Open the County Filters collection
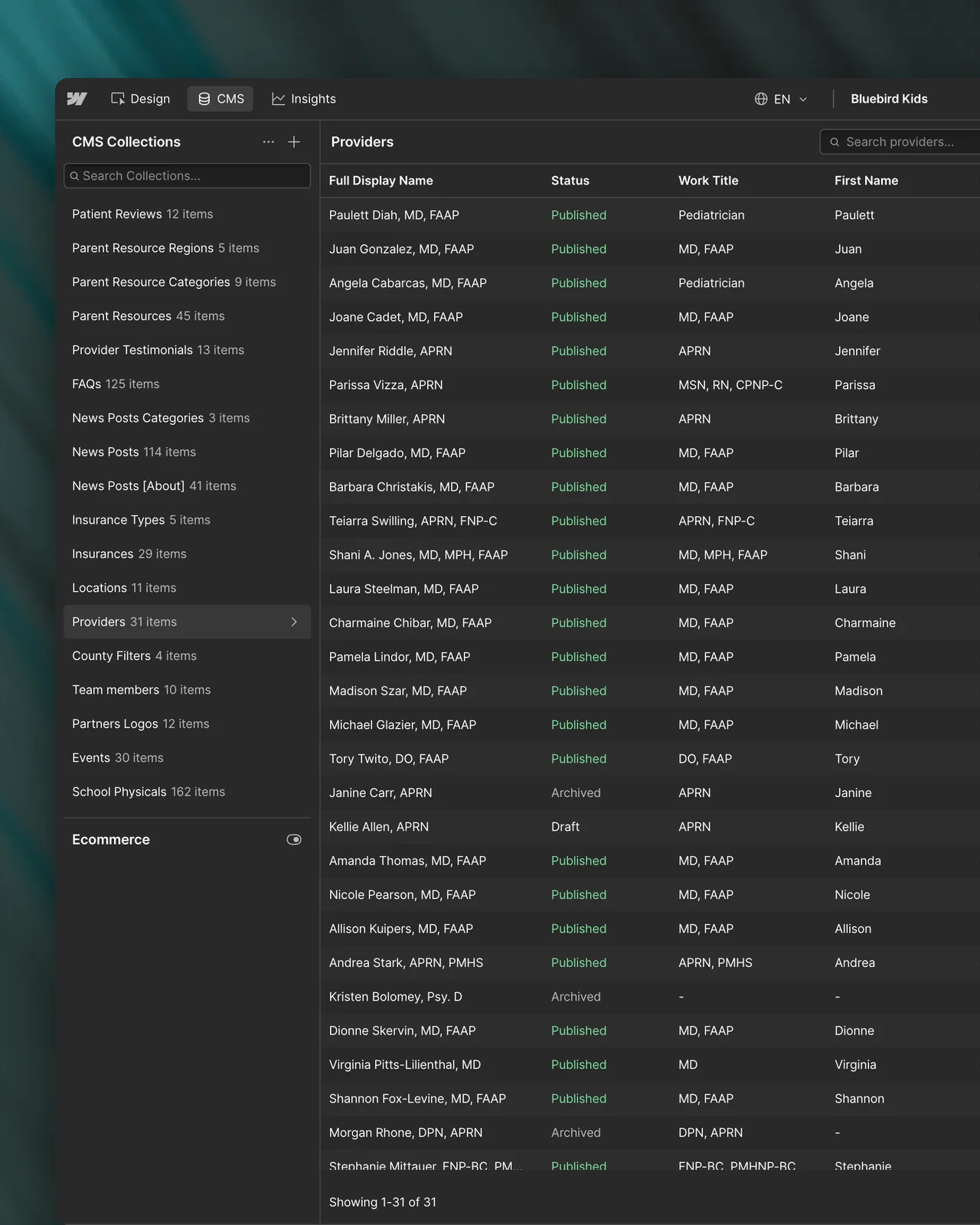This screenshot has width=980, height=1225. (187, 656)
